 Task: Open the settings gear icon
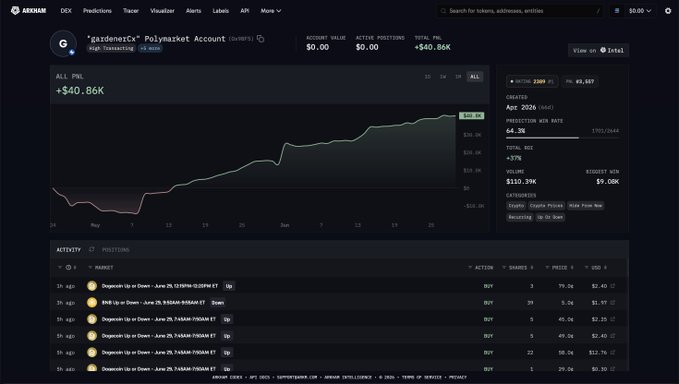tap(668, 11)
